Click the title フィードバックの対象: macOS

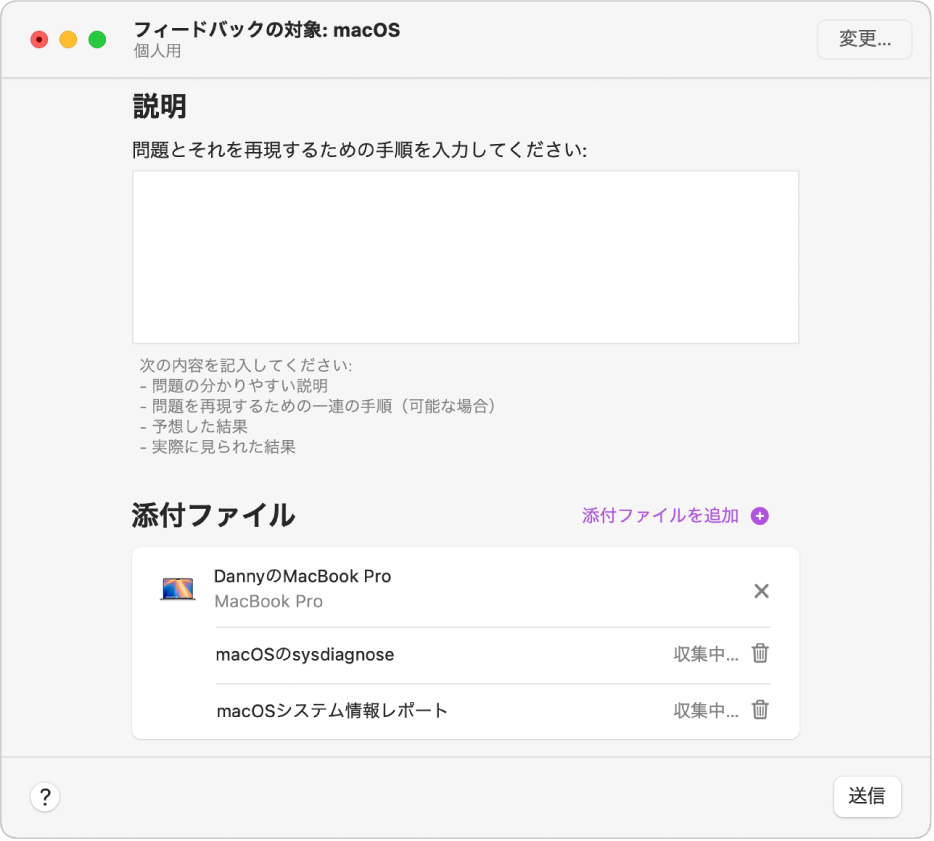(267, 30)
